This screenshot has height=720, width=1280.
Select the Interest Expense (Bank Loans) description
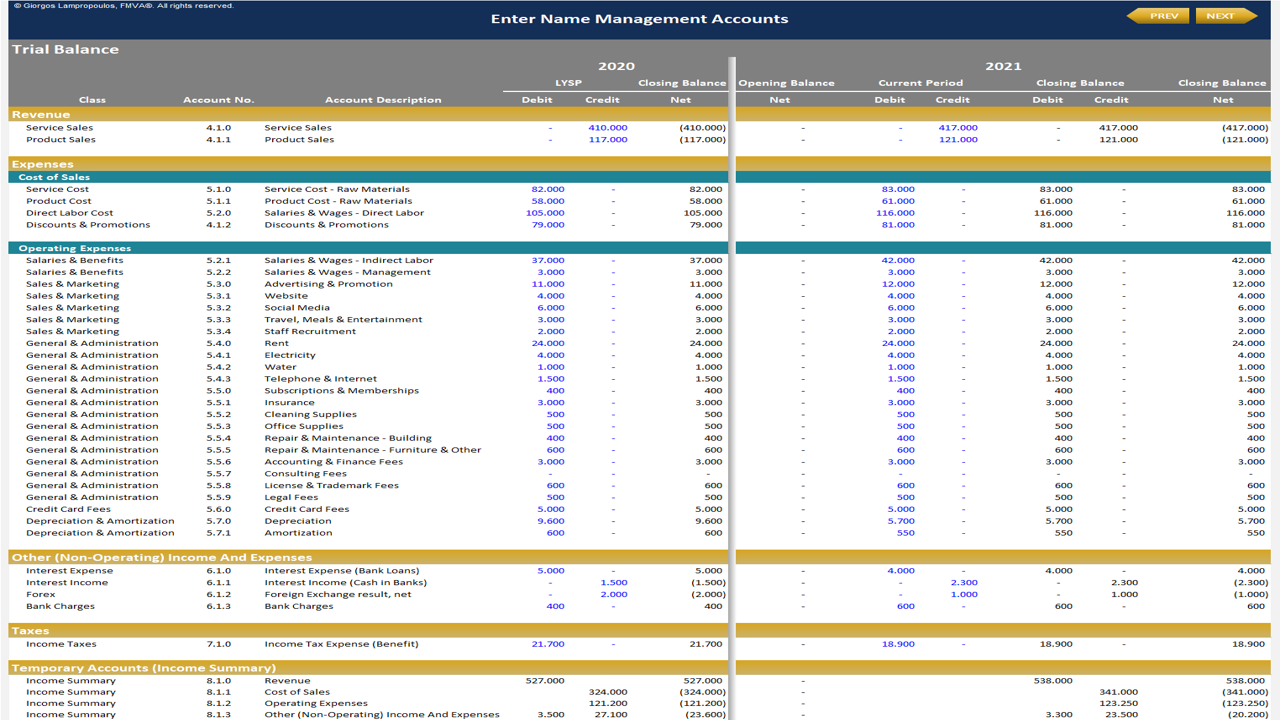point(342,571)
